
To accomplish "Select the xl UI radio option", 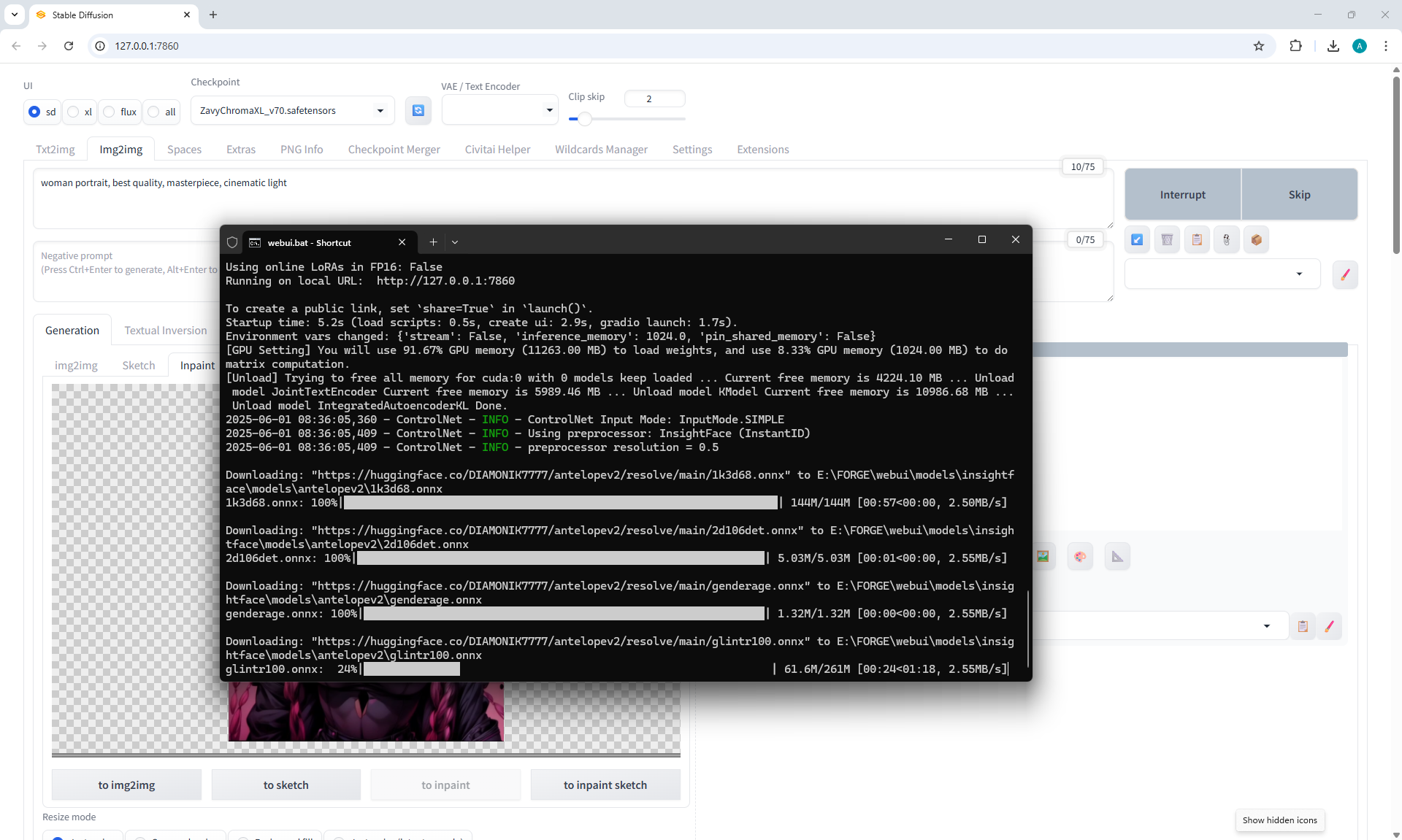I will 74,112.
